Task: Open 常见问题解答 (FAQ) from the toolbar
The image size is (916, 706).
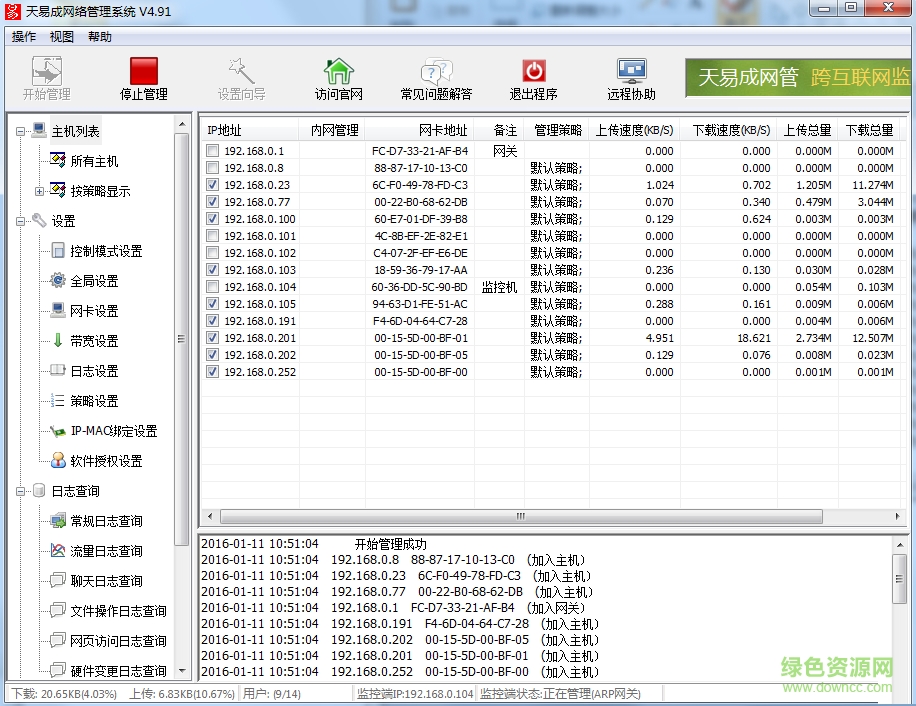Action: pyautogui.click(x=435, y=75)
